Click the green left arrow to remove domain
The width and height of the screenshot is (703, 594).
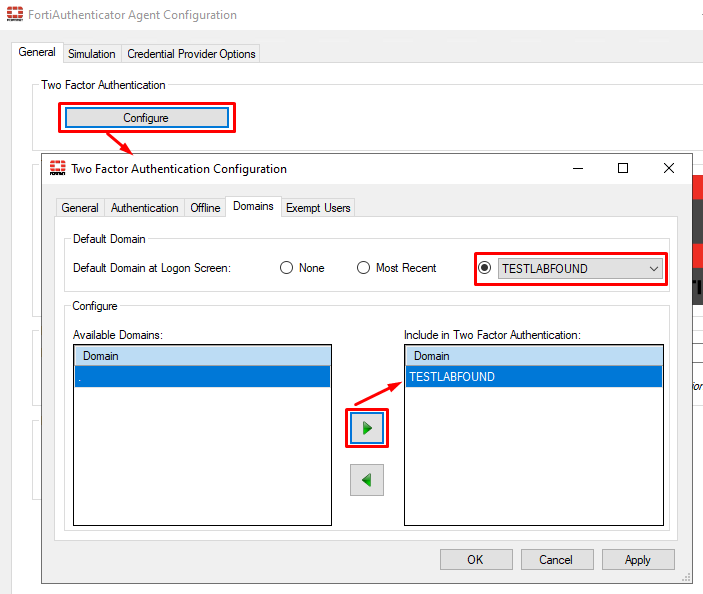pyautogui.click(x=367, y=480)
